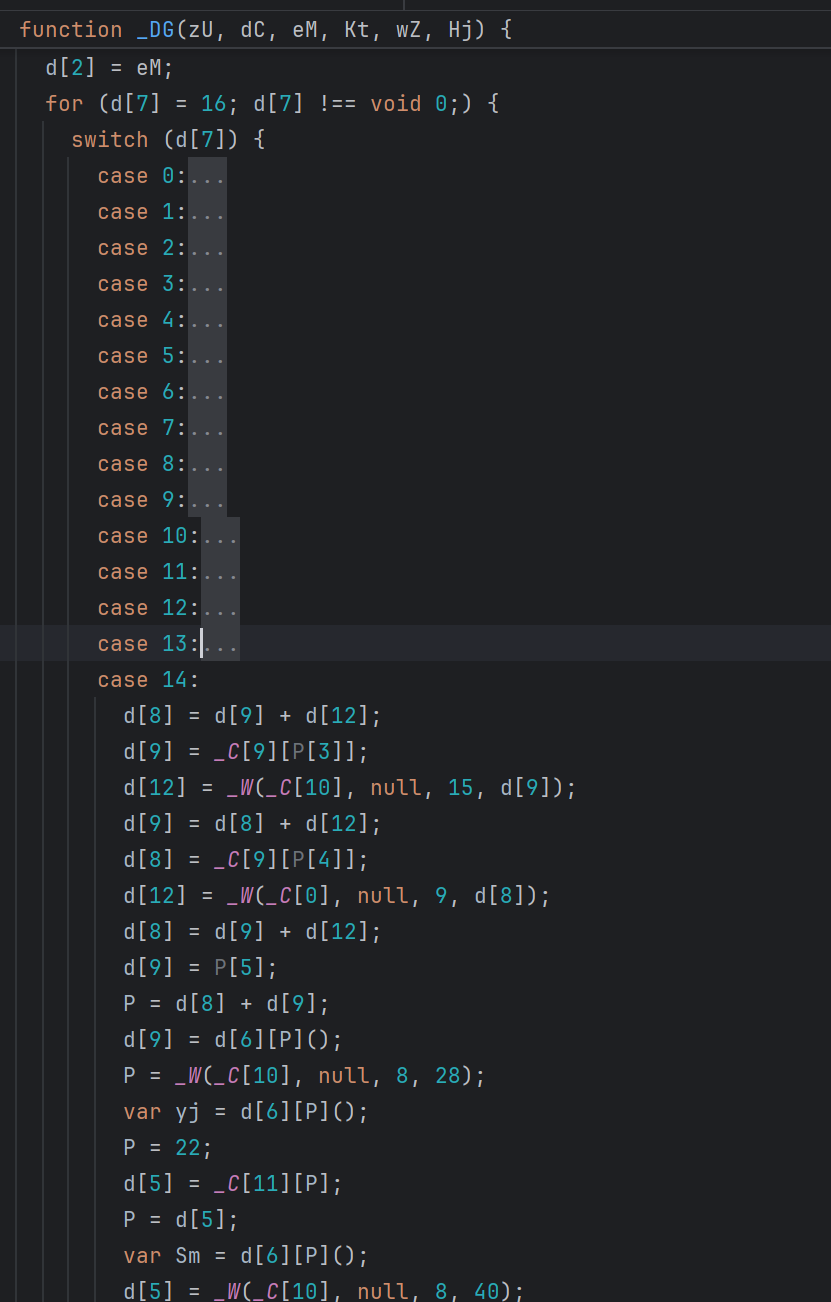Expand folded code of case 0
The image size is (831, 1302).
pyautogui.click(x=207, y=176)
